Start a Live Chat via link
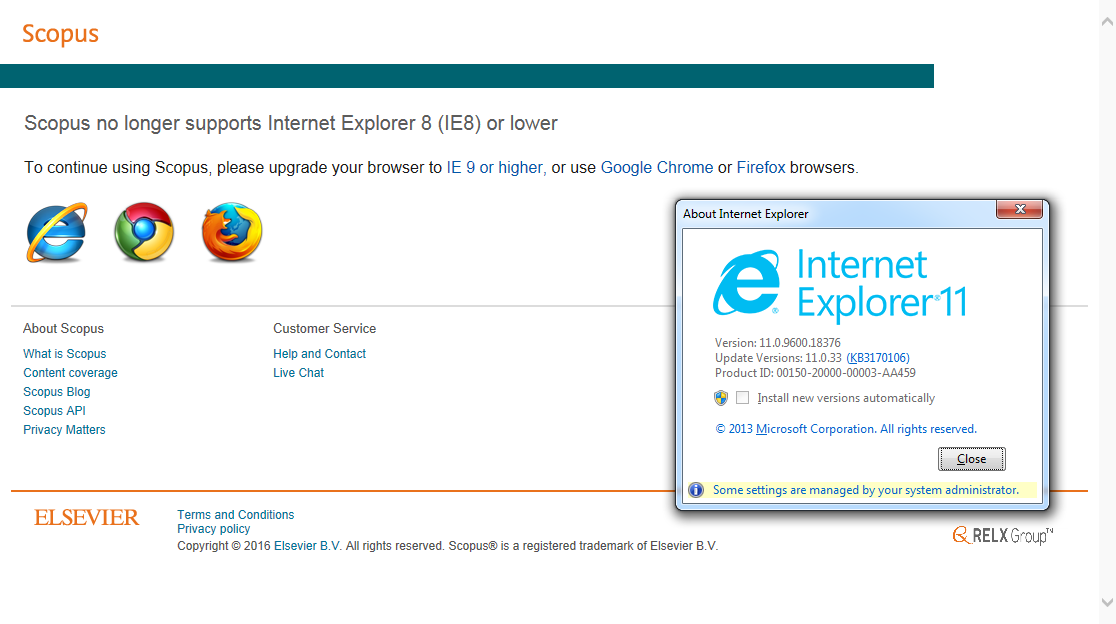 point(298,373)
